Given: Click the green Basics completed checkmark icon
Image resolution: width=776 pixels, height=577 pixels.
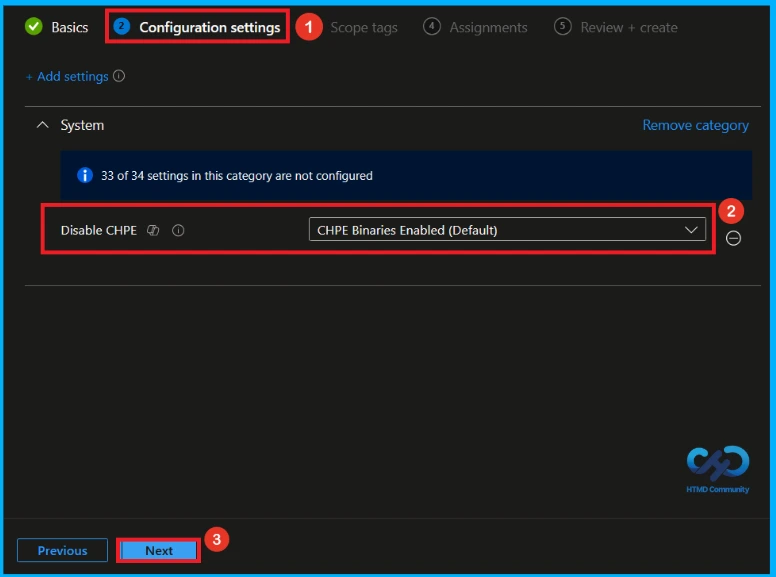Looking at the screenshot, I should point(34,26).
